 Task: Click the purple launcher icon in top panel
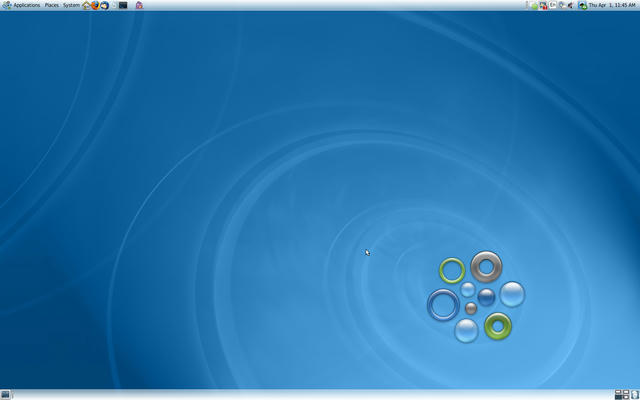click(139, 5)
